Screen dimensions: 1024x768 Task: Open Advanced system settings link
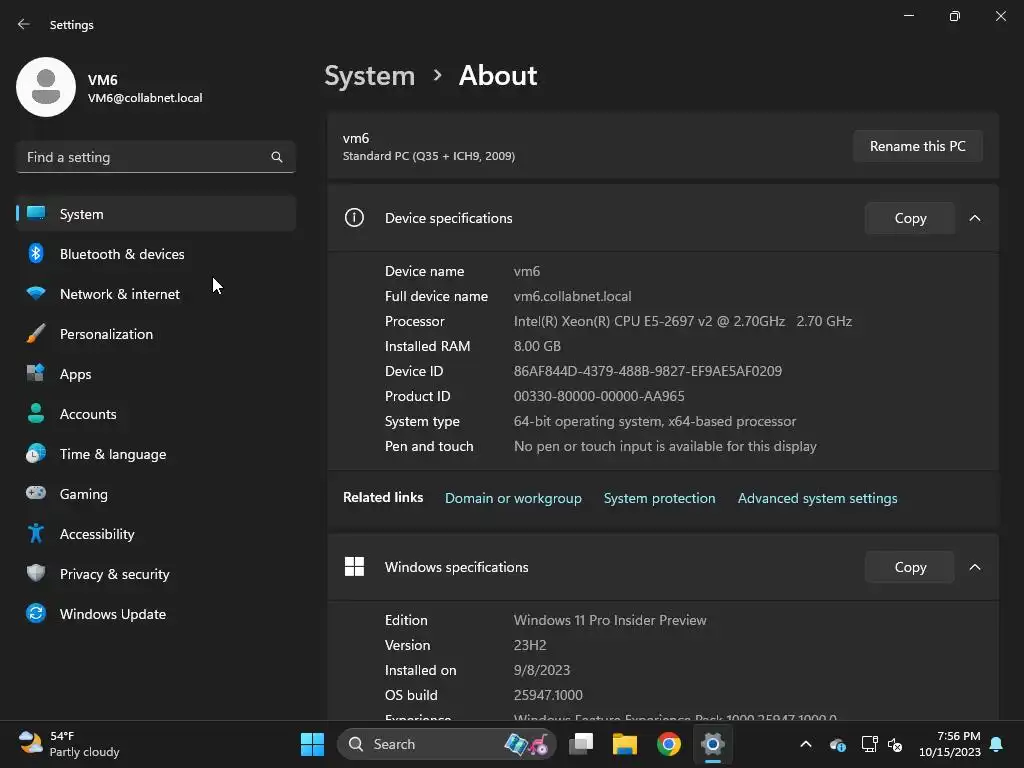817,498
